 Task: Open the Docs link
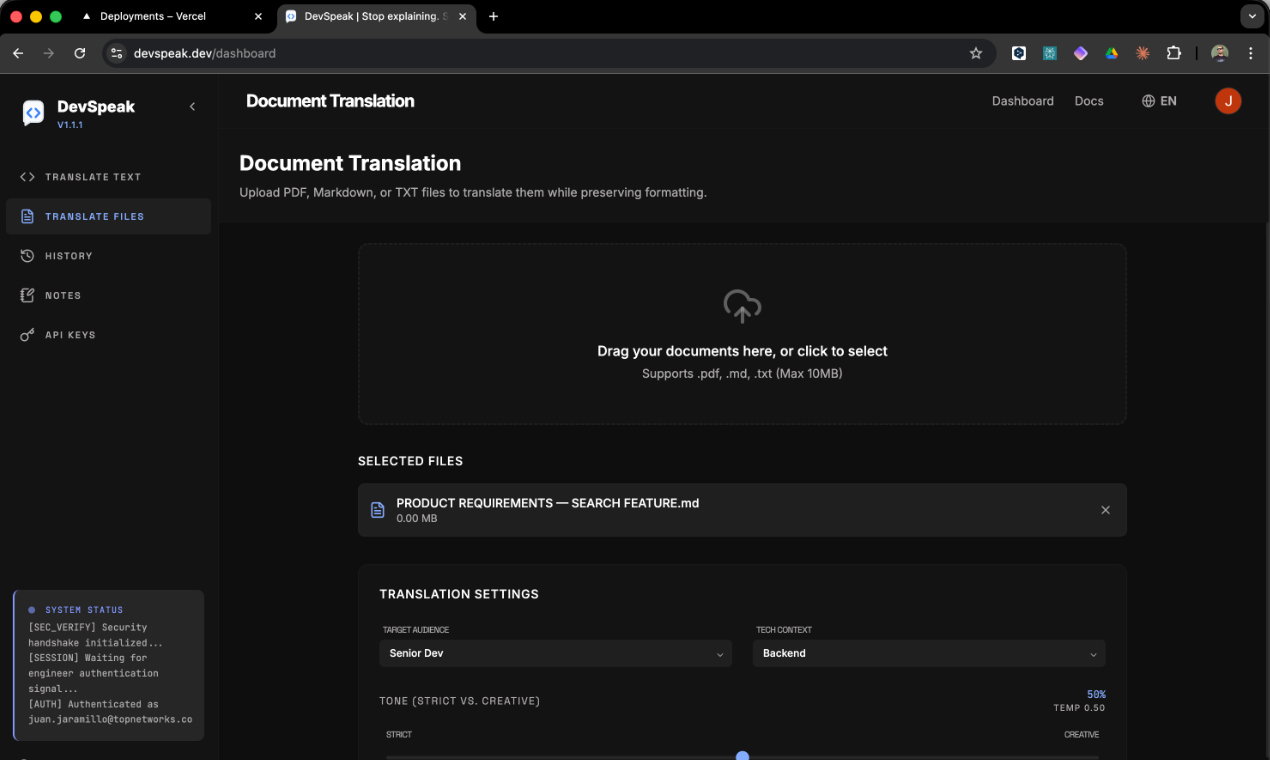1089,101
